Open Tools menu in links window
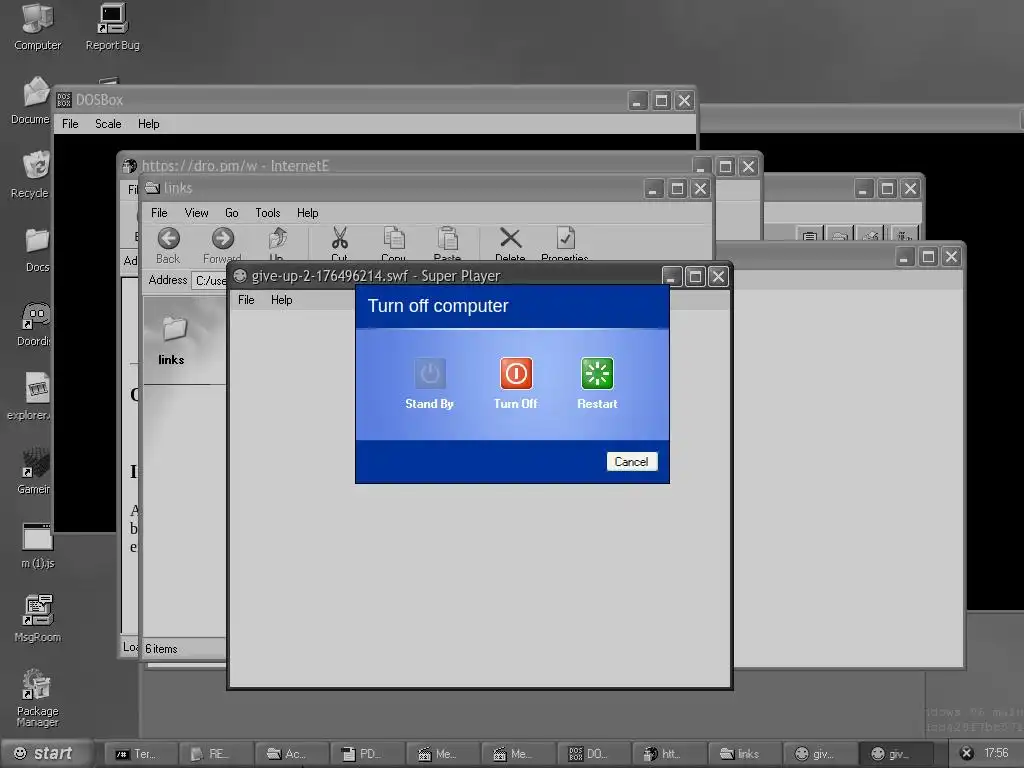Viewport: 1024px width, 768px height. tap(267, 213)
